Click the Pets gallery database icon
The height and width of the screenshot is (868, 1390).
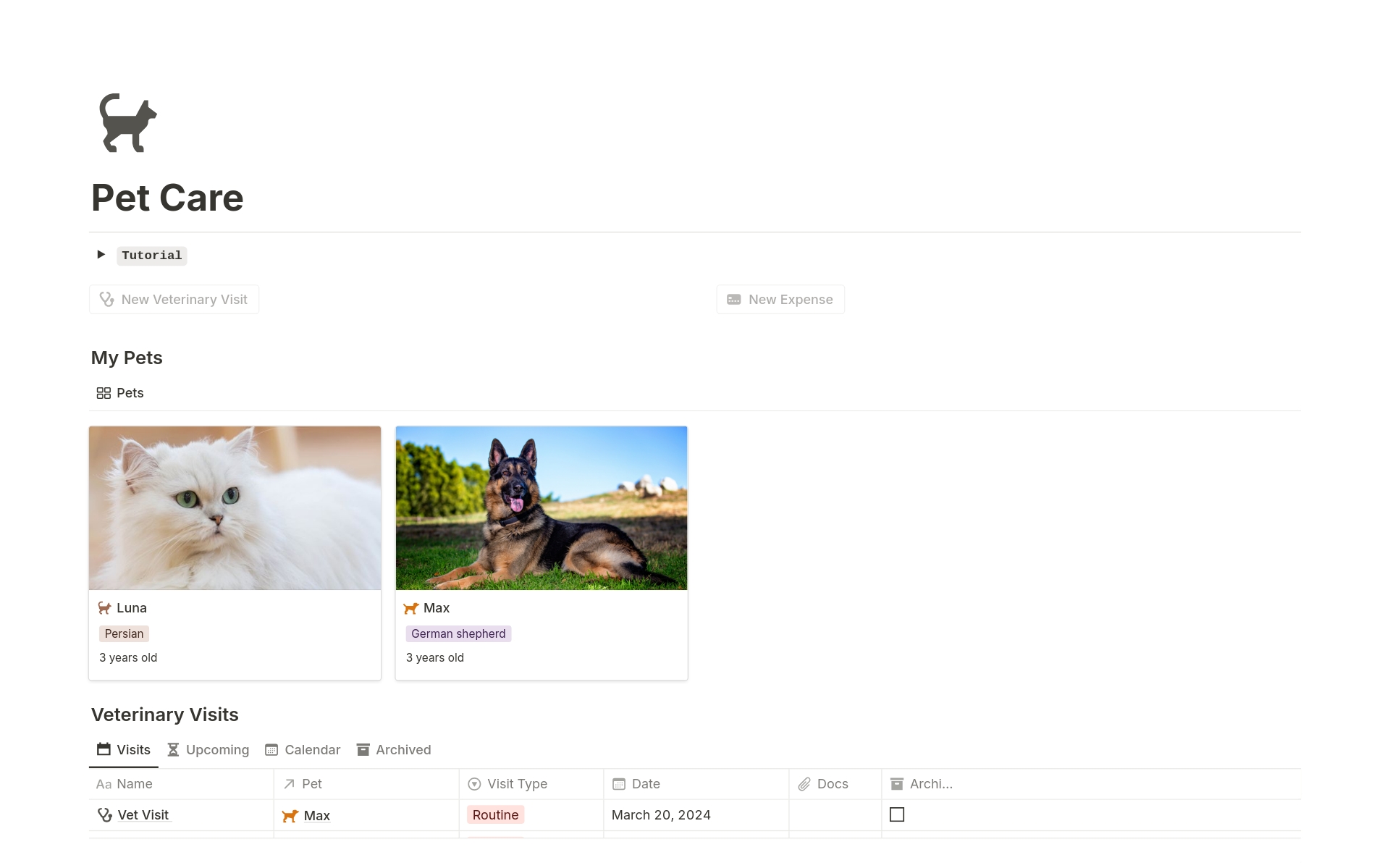tap(104, 392)
